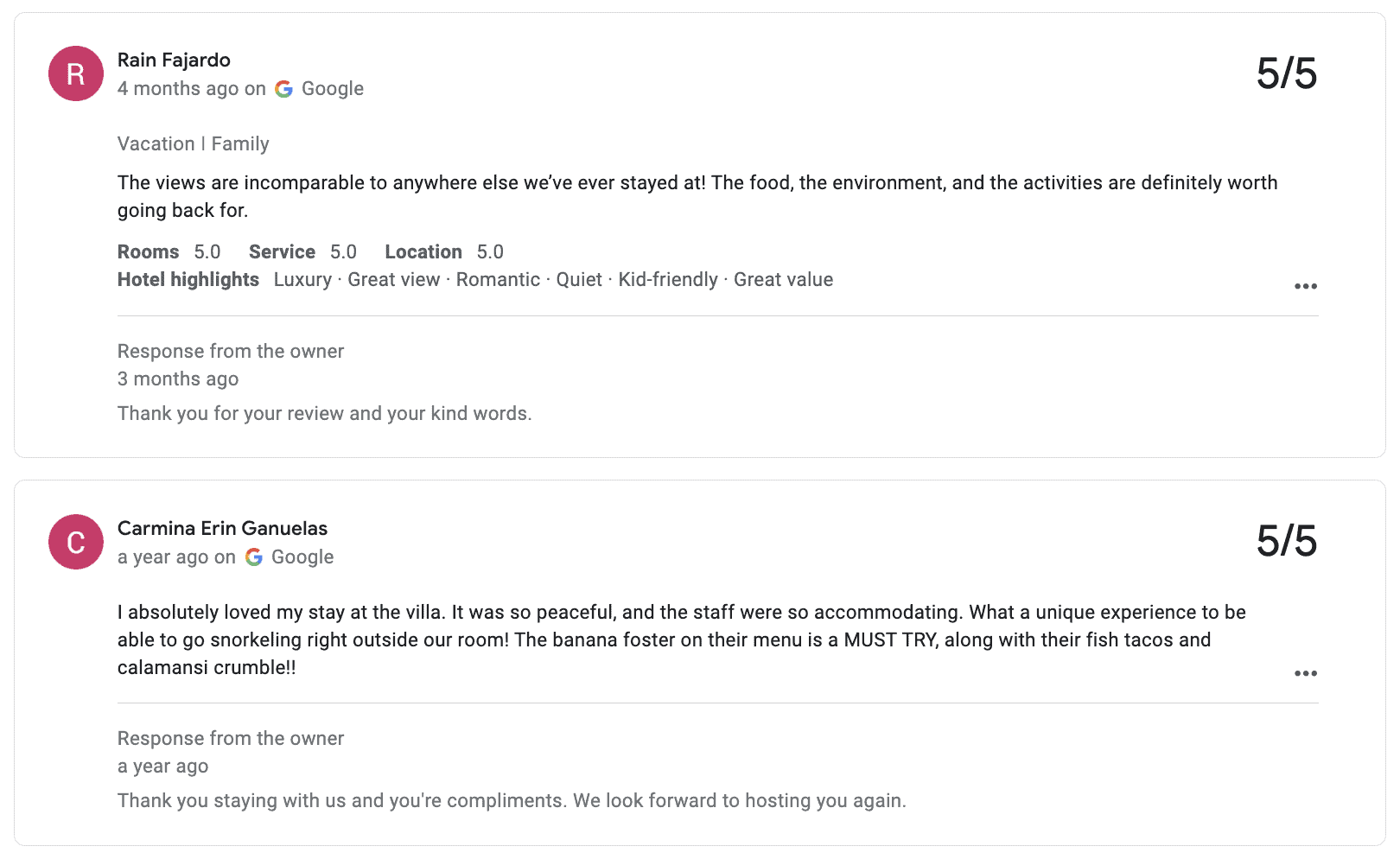Open Rain Fajardo's reviewer name
Viewport: 1400px width, 859px height.
tap(174, 60)
